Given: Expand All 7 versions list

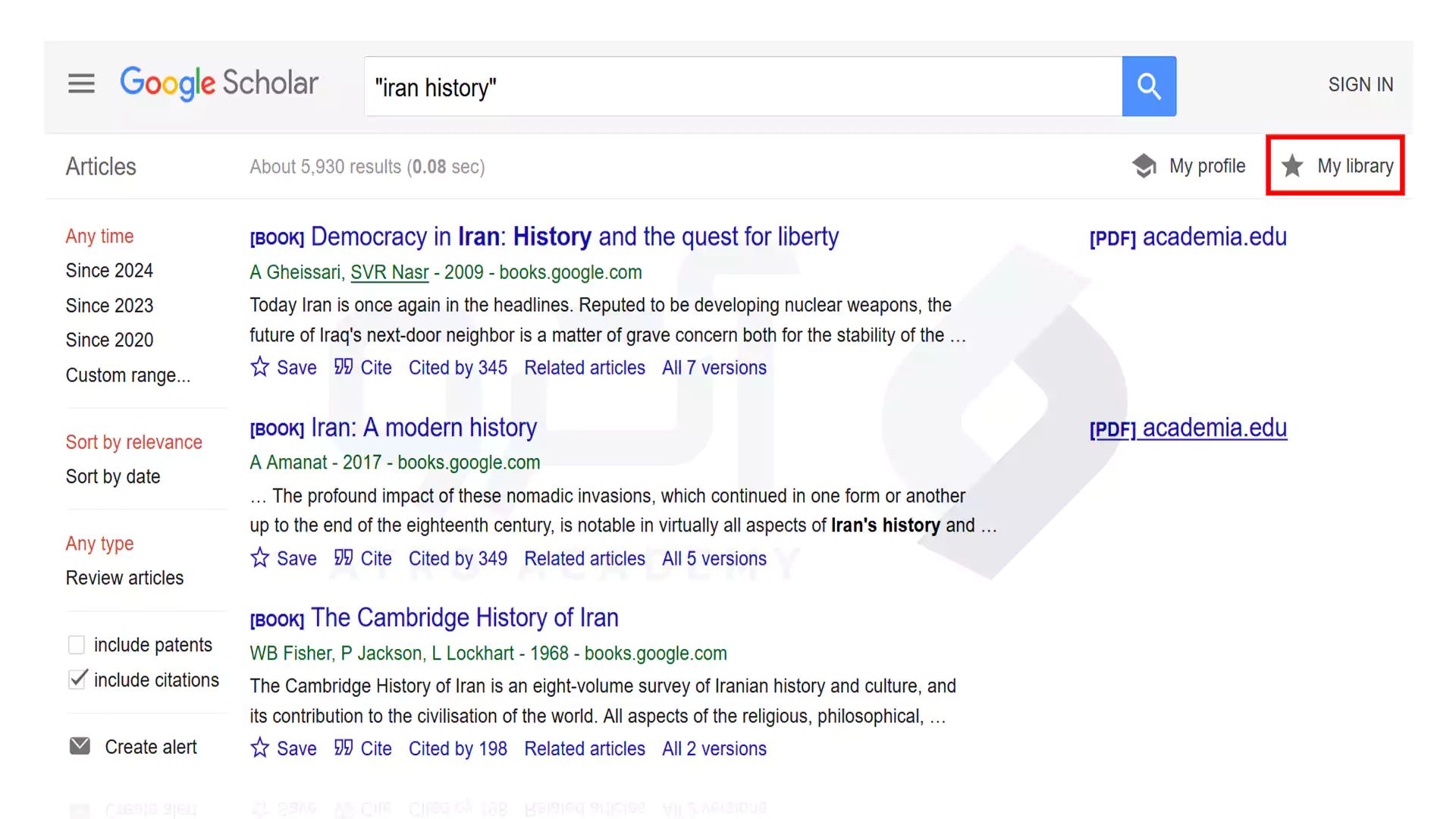Looking at the screenshot, I should pyautogui.click(x=714, y=367).
